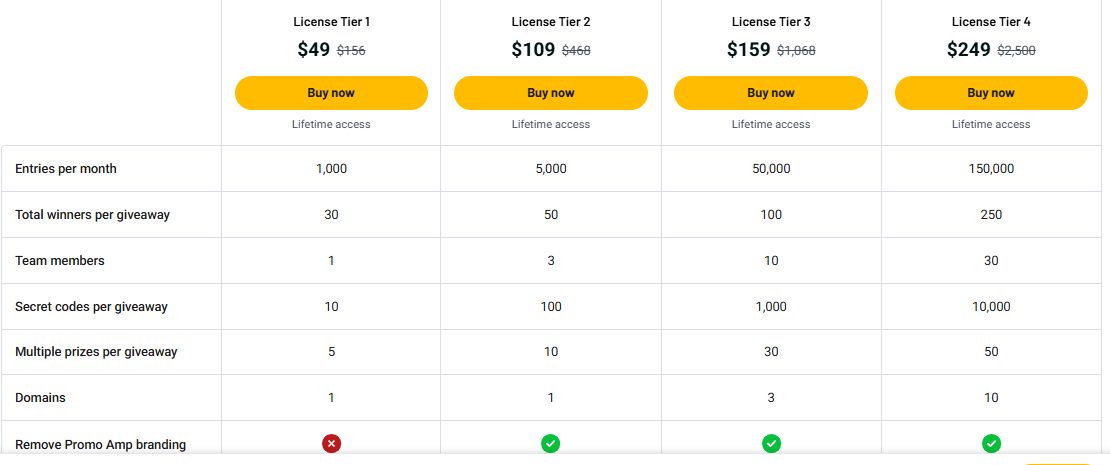The height and width of the screenshot is (465, 1110).
Task: Click the $109 price for Tier 2
Action: tap(532, 50)
